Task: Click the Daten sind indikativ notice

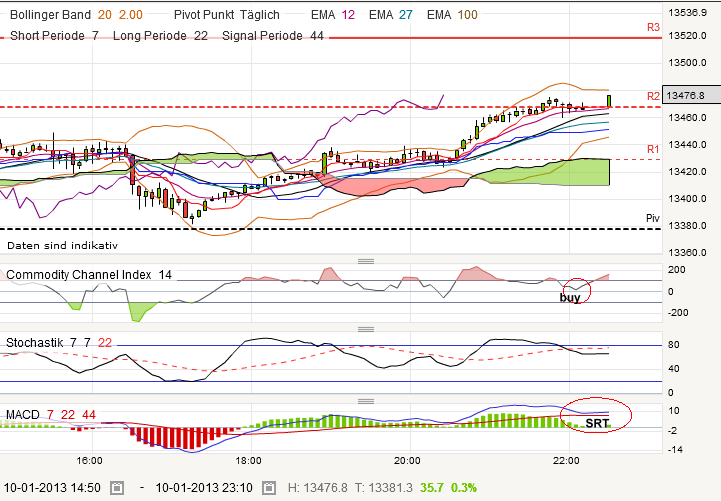Action: (63, 245)
